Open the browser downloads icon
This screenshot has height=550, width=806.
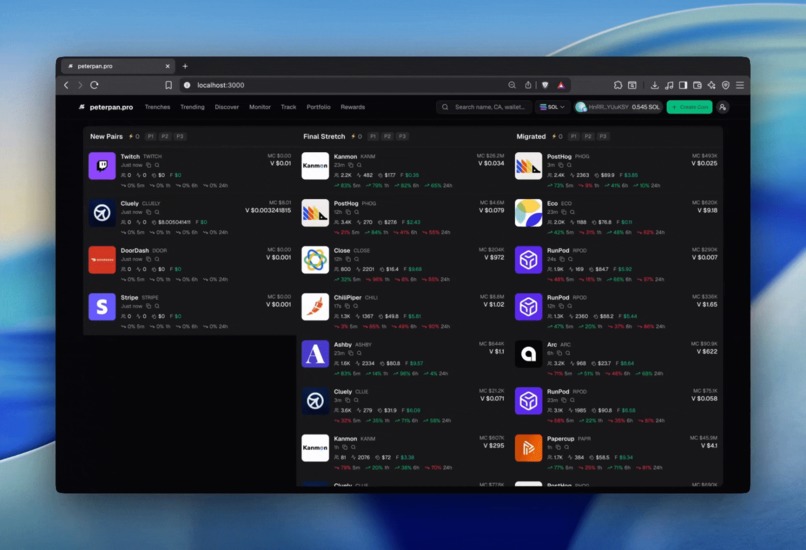[x=654, y=85]
